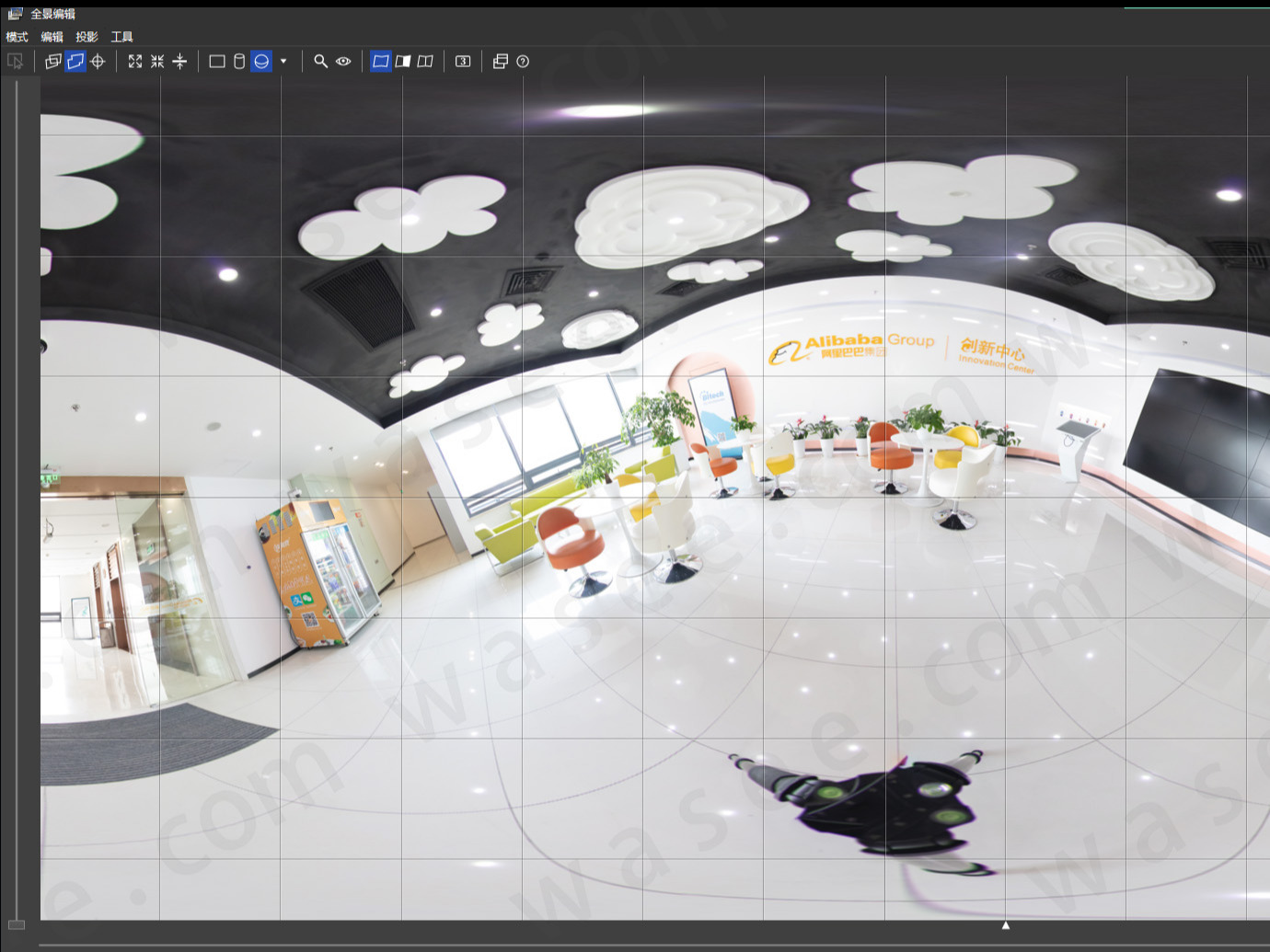Expand the 投影 menu
The width and height of the screenshot is (1270, 952).
click(86, 37)
